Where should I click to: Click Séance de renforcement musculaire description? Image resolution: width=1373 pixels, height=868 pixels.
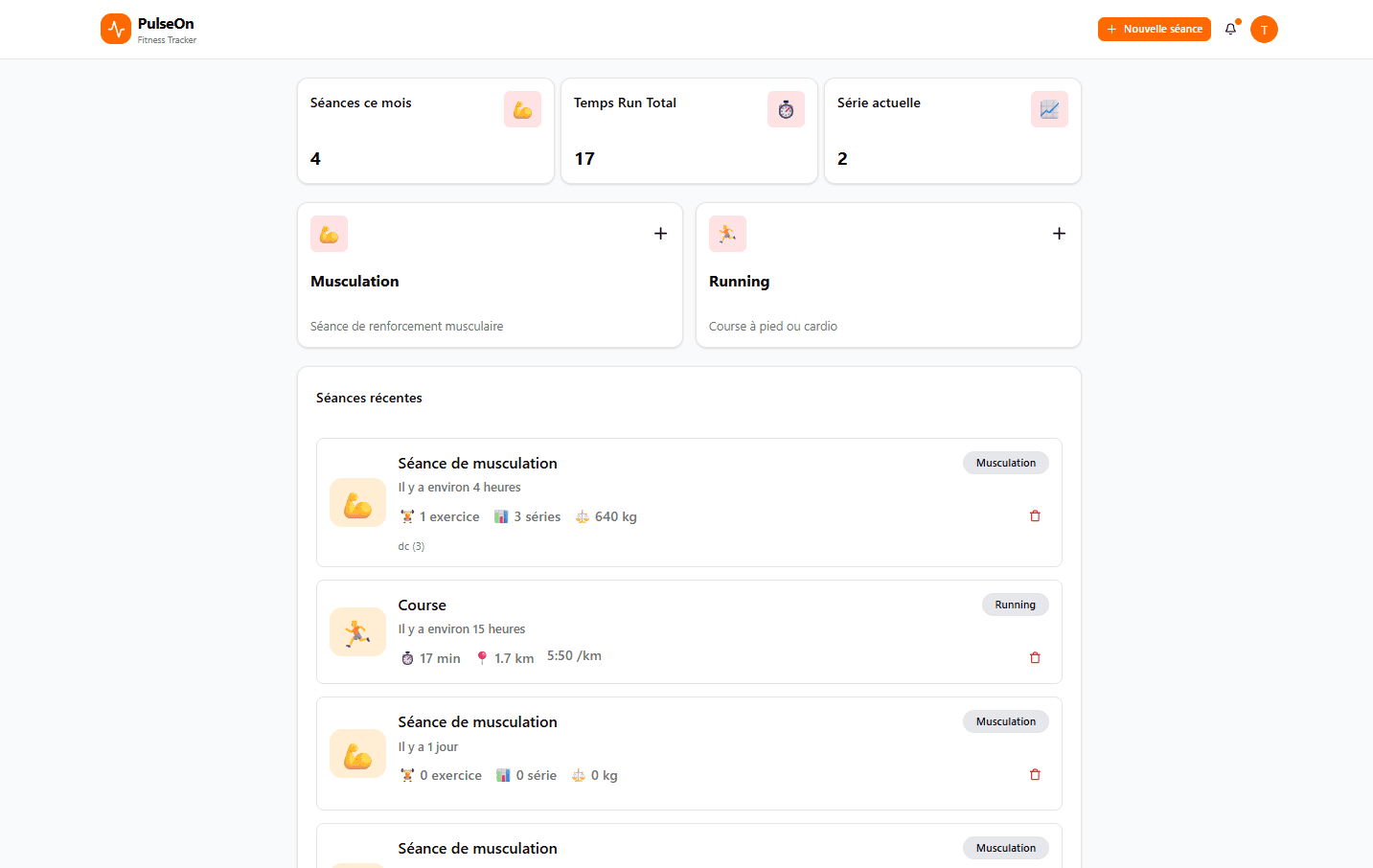click(406, 327)
